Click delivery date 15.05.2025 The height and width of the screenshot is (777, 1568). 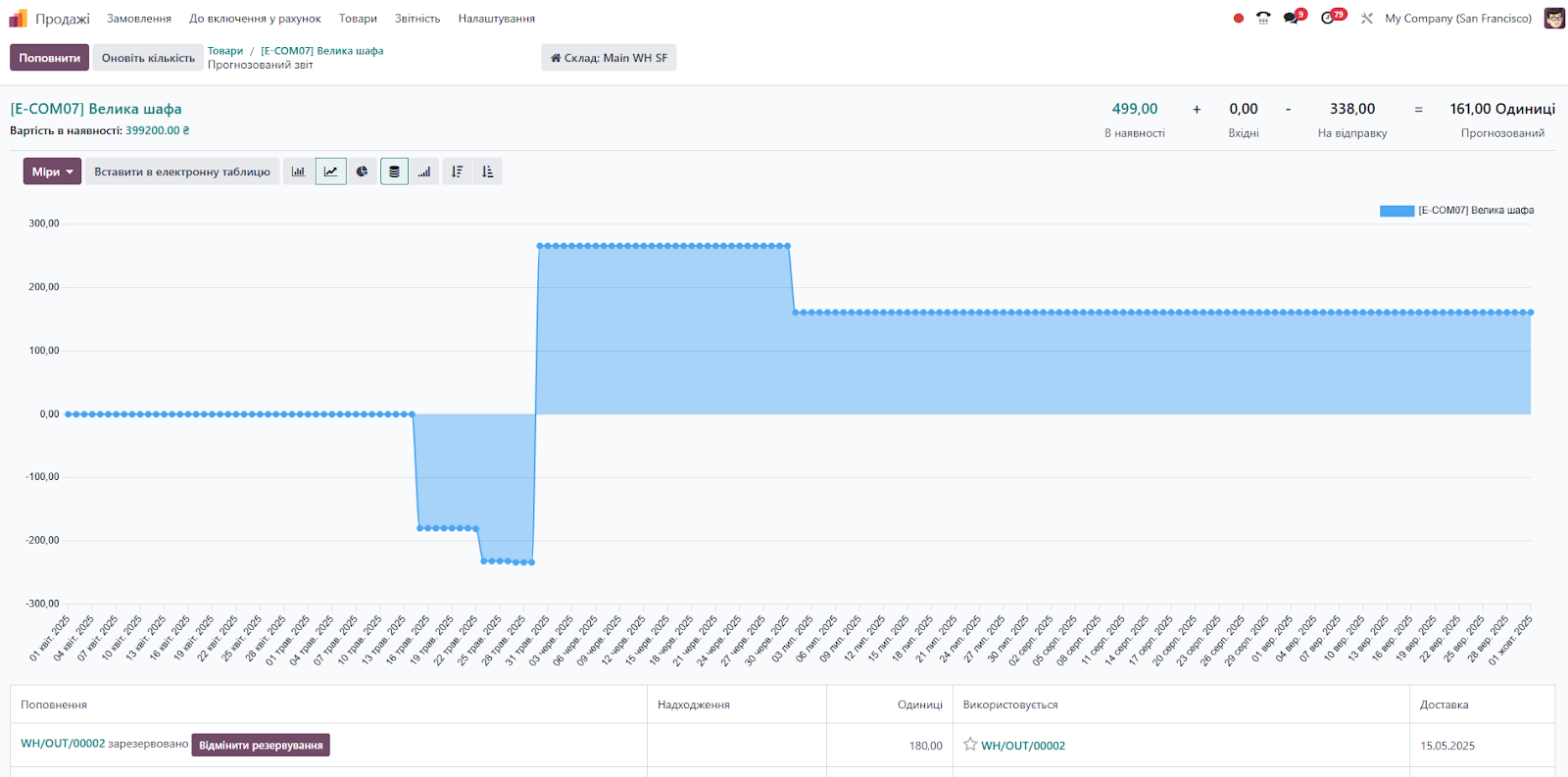click(1447, 746)
